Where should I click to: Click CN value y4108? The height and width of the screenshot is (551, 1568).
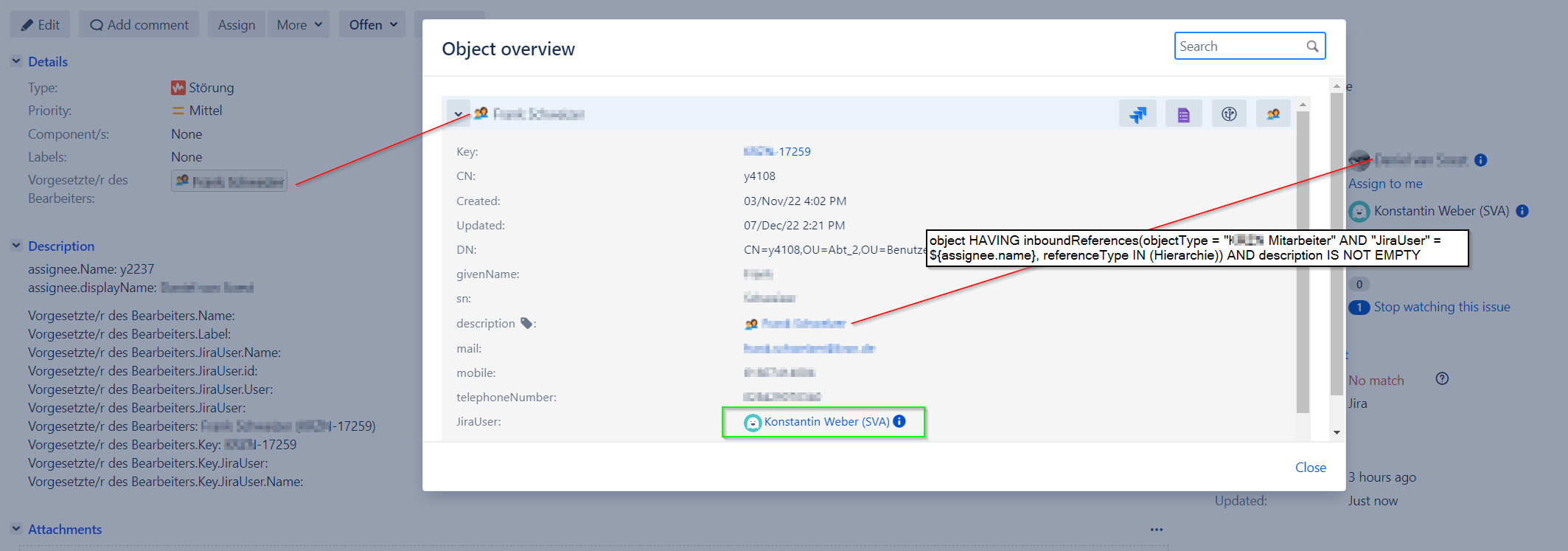[x=759, y=176]
